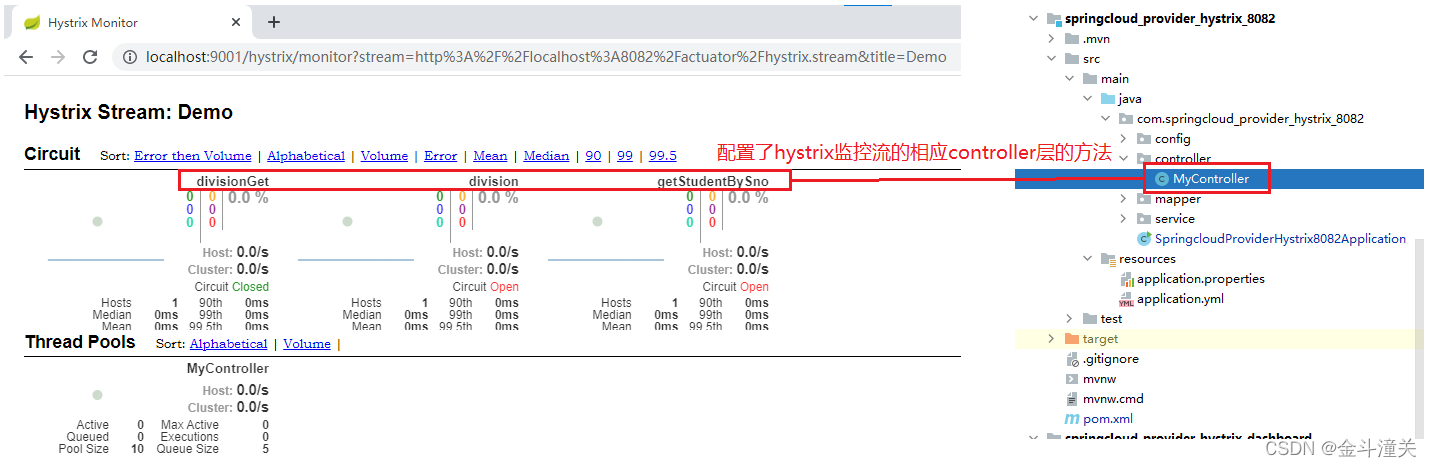Screen dimensions: 1432x467
Task: Click the MyController thread pool circle
Action: (97, 395)
